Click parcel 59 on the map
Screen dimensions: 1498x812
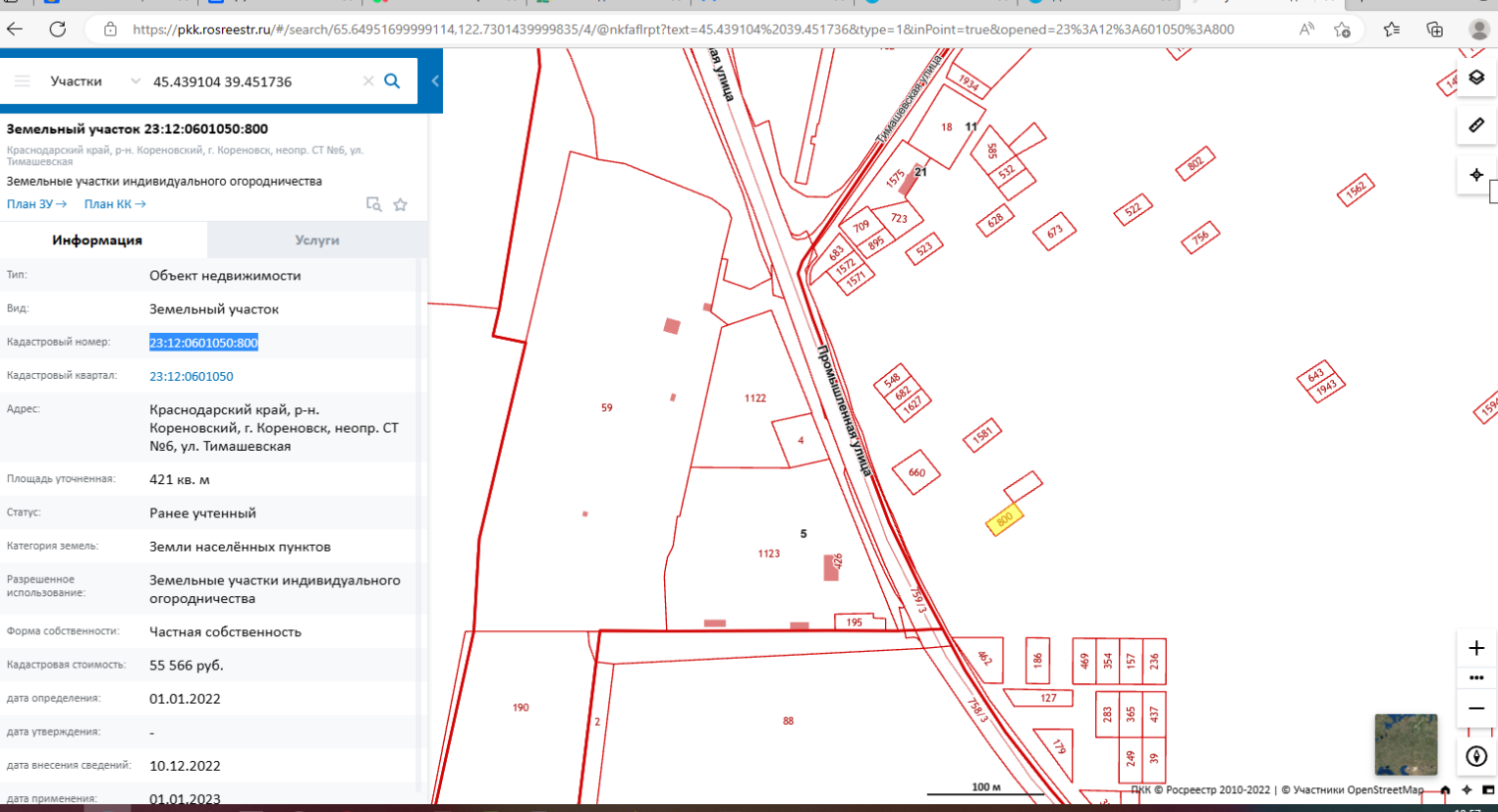(607, 407)
